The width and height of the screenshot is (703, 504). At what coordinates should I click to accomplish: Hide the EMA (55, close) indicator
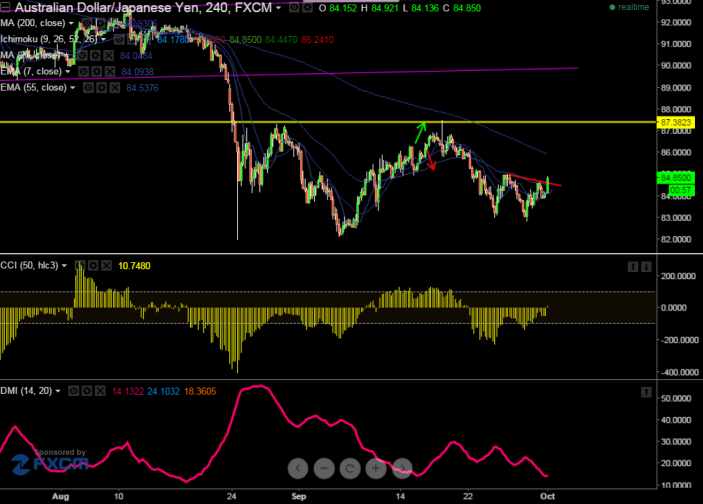point(88,88)
